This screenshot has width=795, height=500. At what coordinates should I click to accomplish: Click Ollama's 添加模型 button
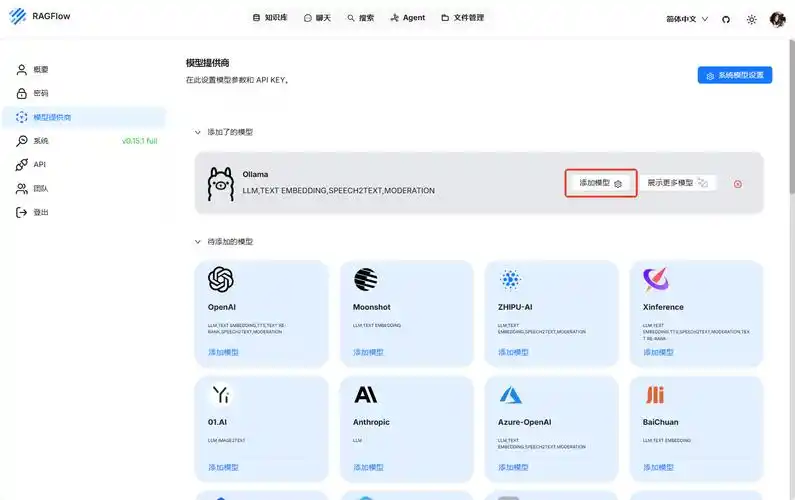click(x=601, y=183)
